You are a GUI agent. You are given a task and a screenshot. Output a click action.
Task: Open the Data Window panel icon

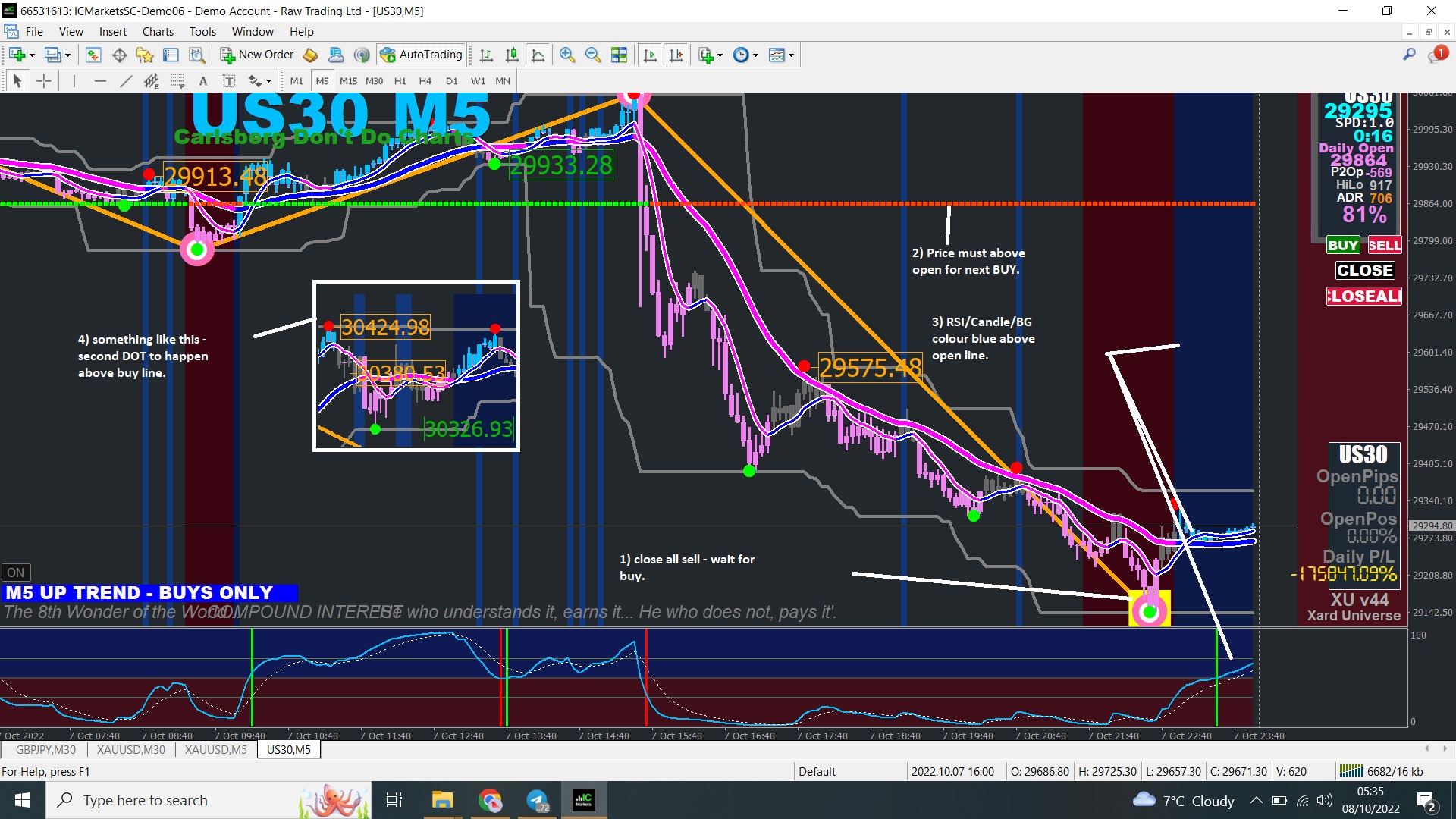coord(119,55)
